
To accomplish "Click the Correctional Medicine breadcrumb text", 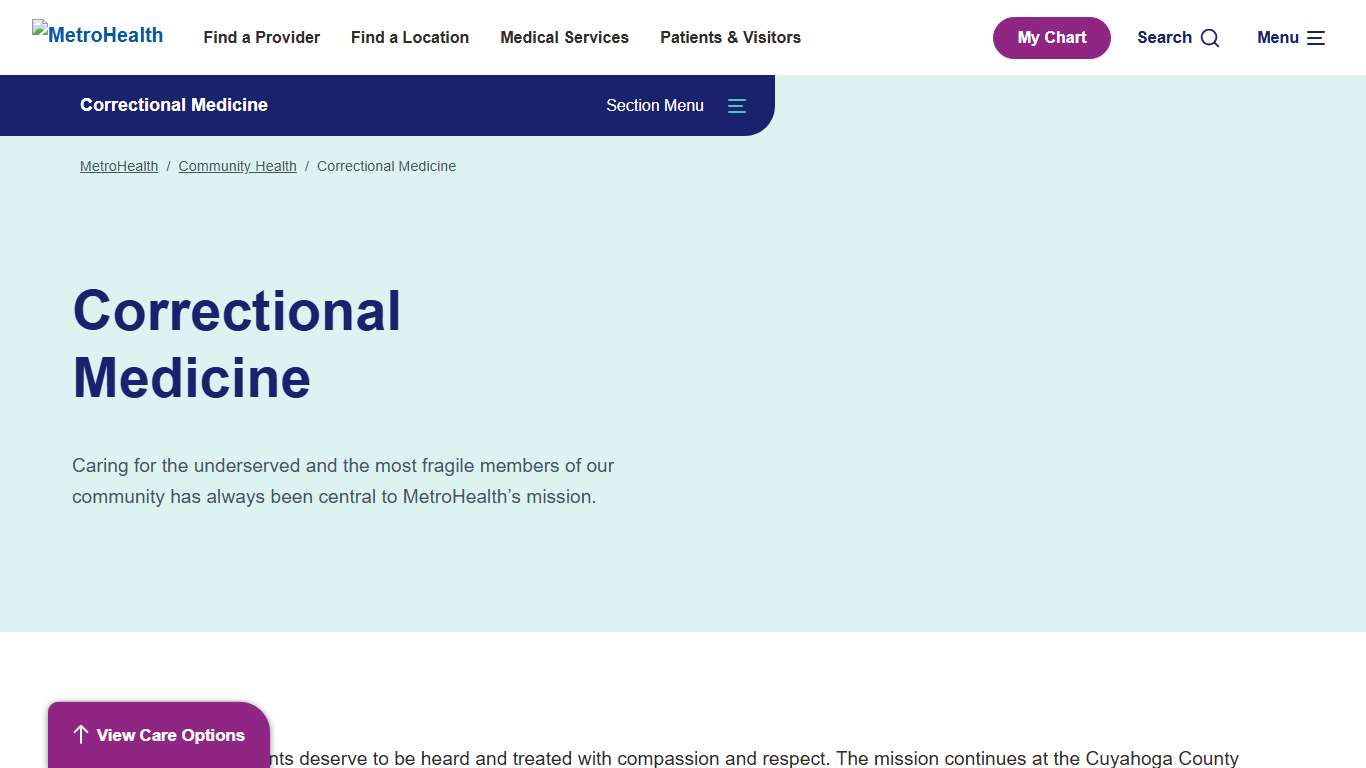I will 386,166.
